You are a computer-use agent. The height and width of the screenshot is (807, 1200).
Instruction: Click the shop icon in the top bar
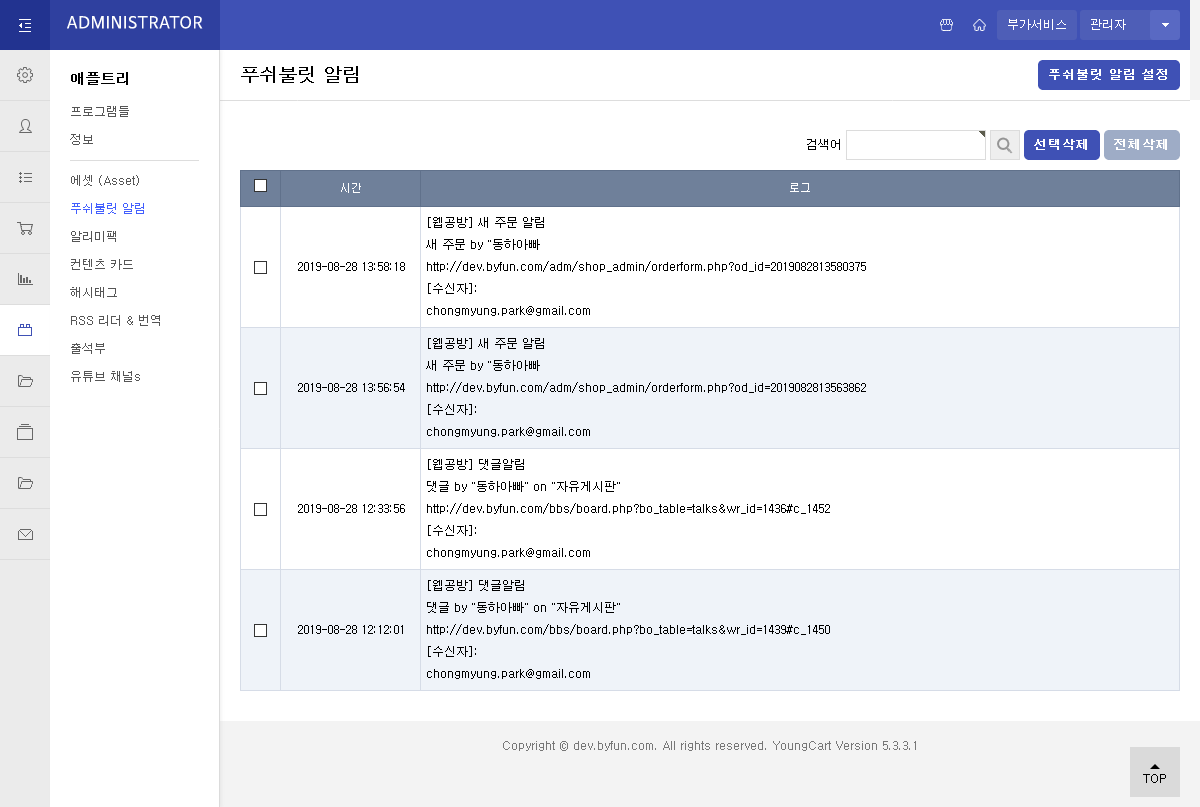(946, 25)
